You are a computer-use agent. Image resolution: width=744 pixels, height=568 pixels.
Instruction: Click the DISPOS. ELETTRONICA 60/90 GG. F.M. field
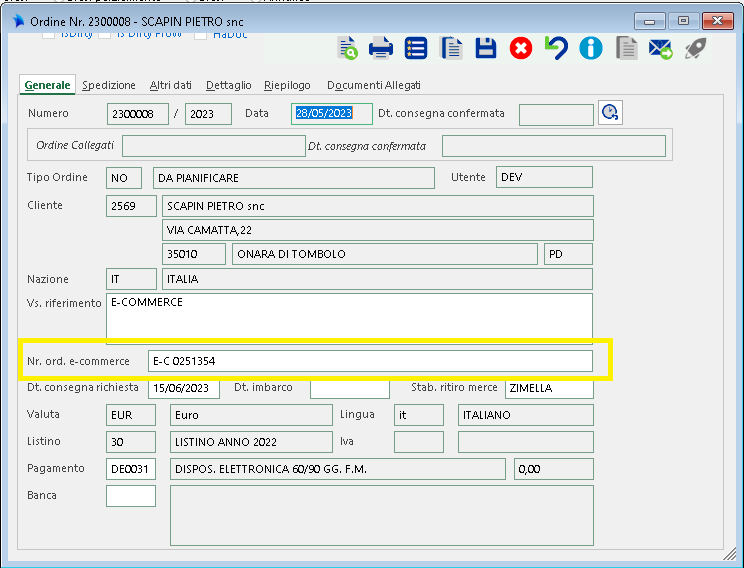pyautogui.click(x=338, y=469)
